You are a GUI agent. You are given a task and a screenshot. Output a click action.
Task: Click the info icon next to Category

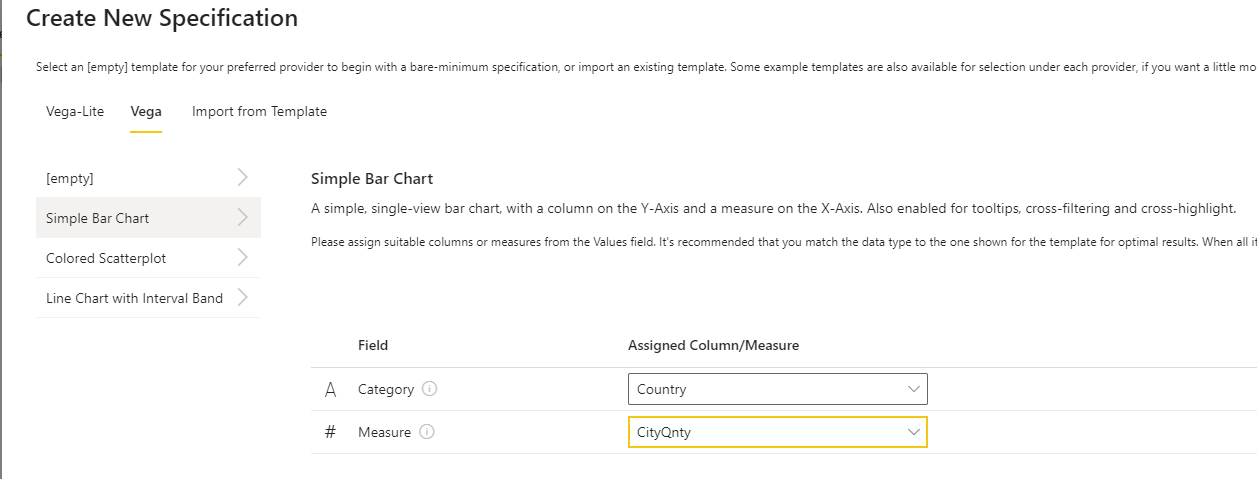pos(430,389)
